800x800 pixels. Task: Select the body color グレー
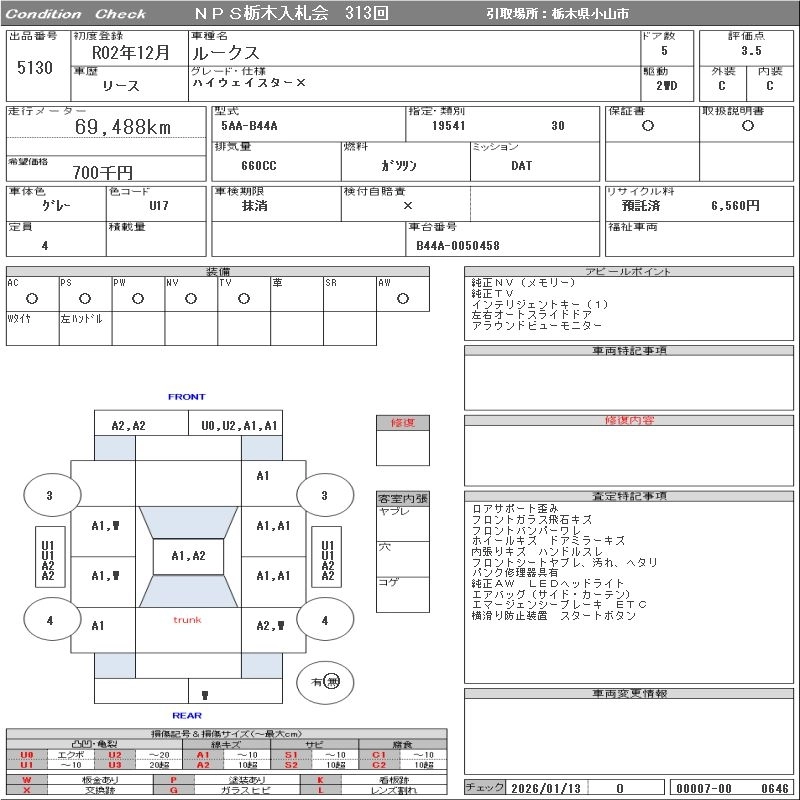point(56,206)
